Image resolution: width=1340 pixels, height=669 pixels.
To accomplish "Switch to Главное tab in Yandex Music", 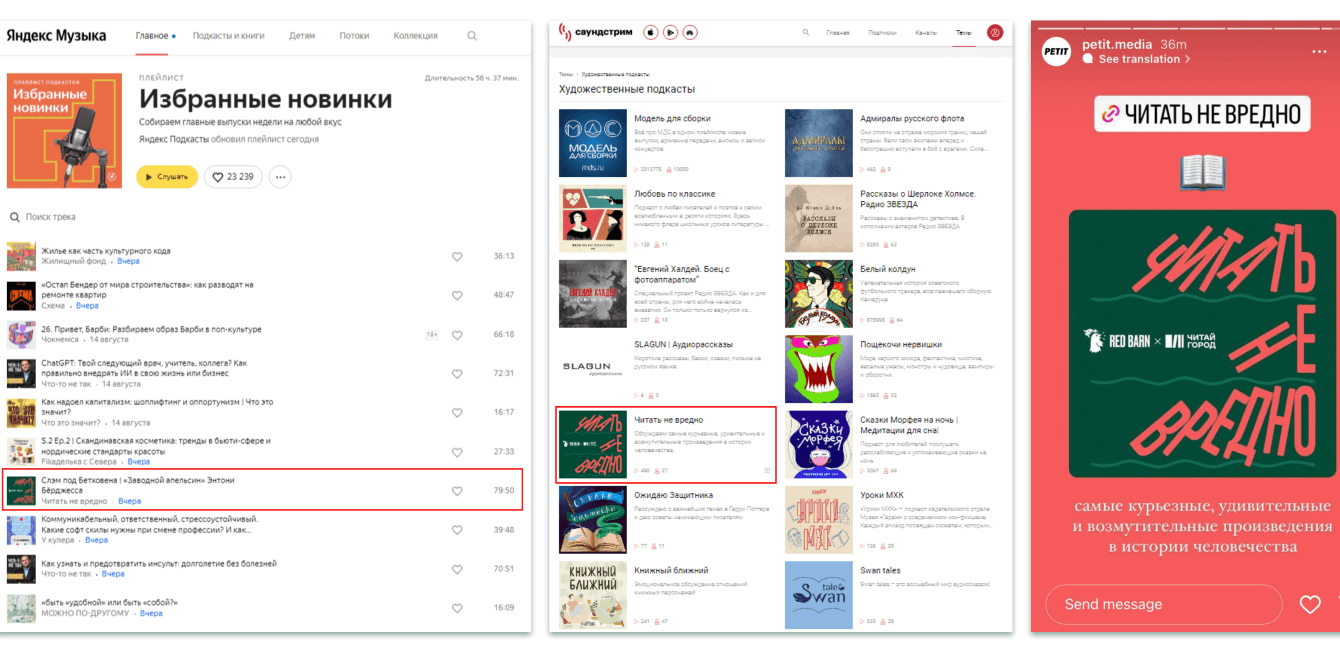I will point(153,36).
